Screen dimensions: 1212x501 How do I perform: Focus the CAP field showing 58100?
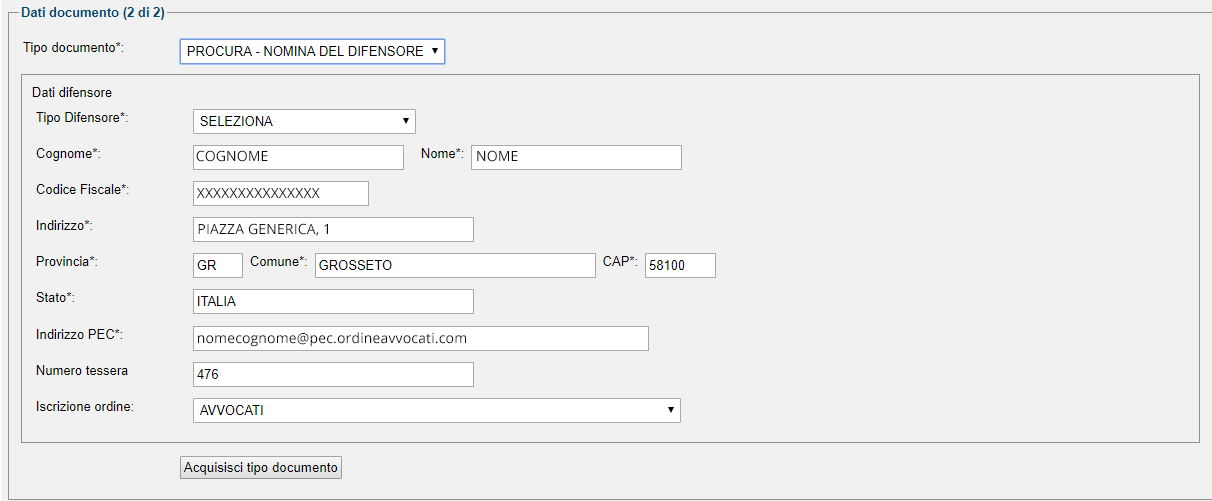coord(680,265)
